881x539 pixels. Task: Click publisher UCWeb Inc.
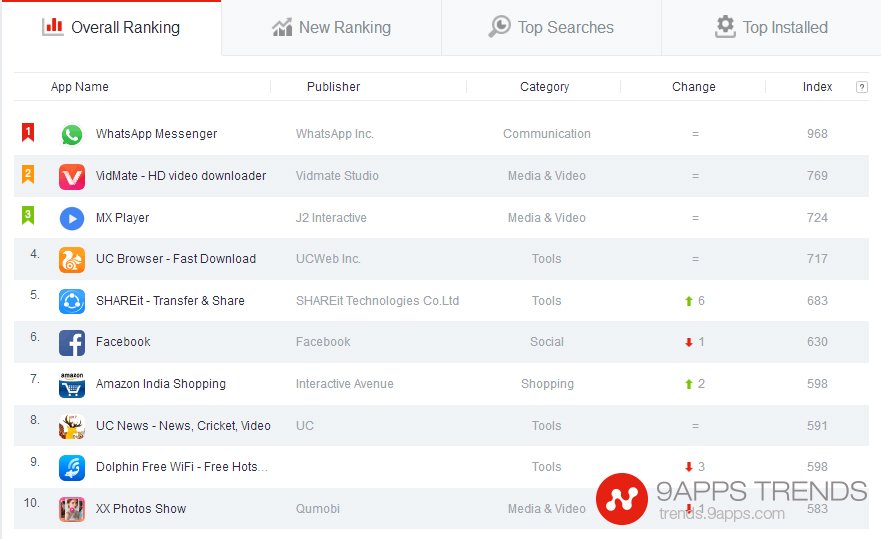[x=328, y=259]
